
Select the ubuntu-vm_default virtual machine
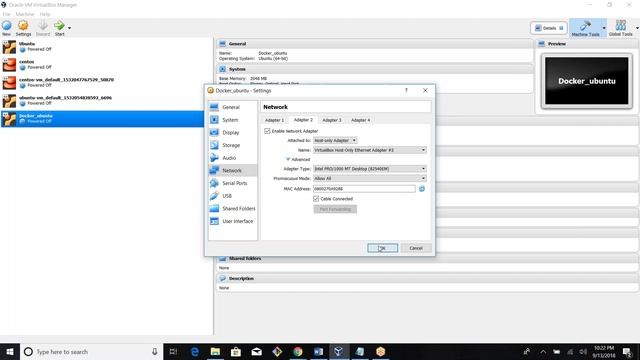click(x=106, y=100)
